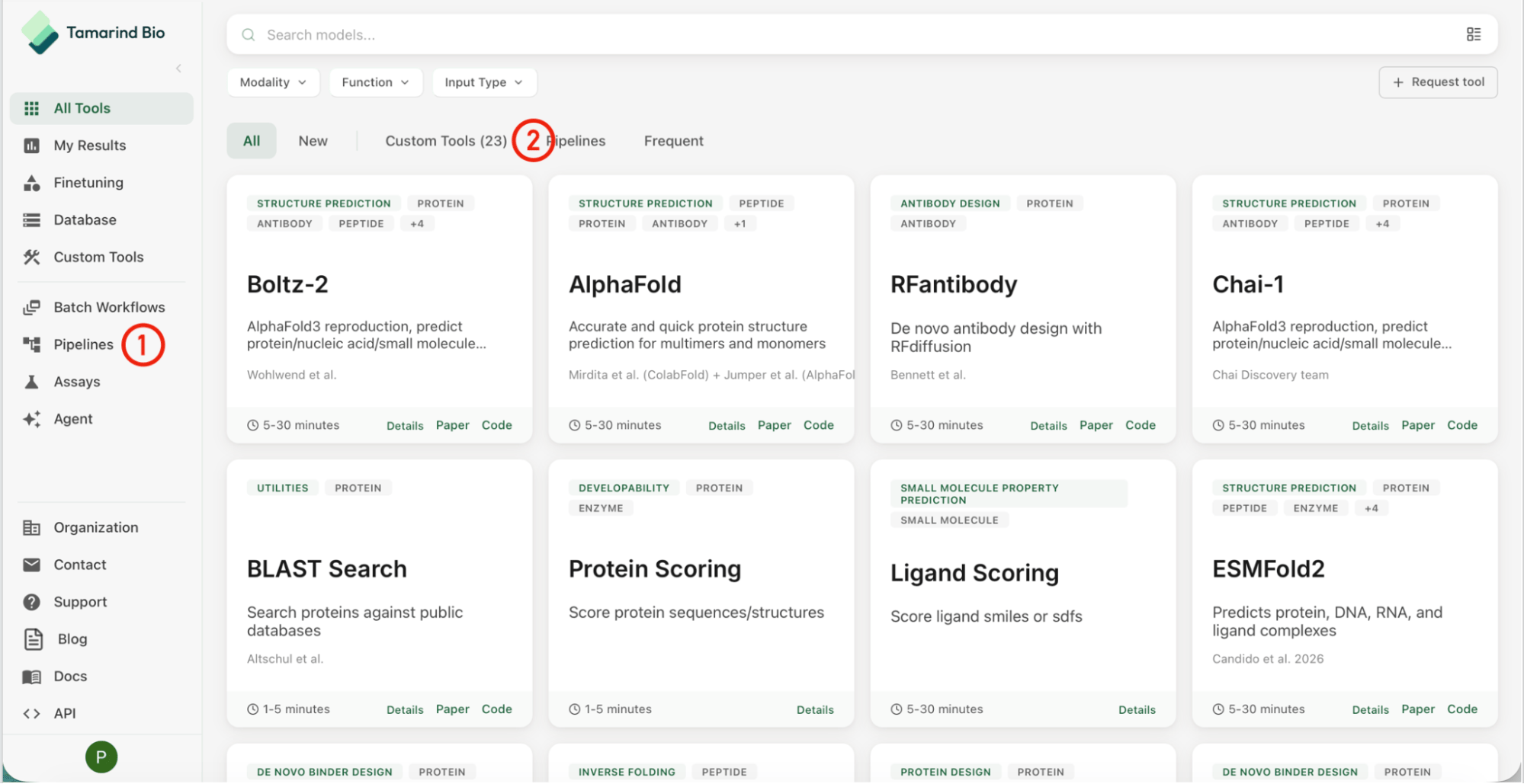The image size is (1524, 784).
Task: Open Details link on Boltz-2 card
Action: (405, 426)
